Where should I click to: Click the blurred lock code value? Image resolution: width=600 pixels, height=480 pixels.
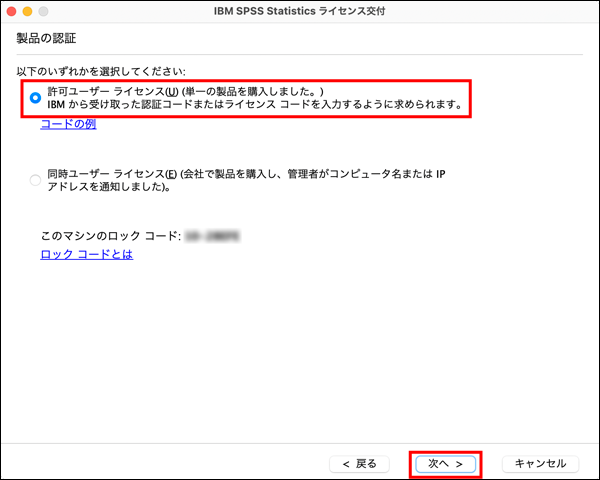pos(215,236)
